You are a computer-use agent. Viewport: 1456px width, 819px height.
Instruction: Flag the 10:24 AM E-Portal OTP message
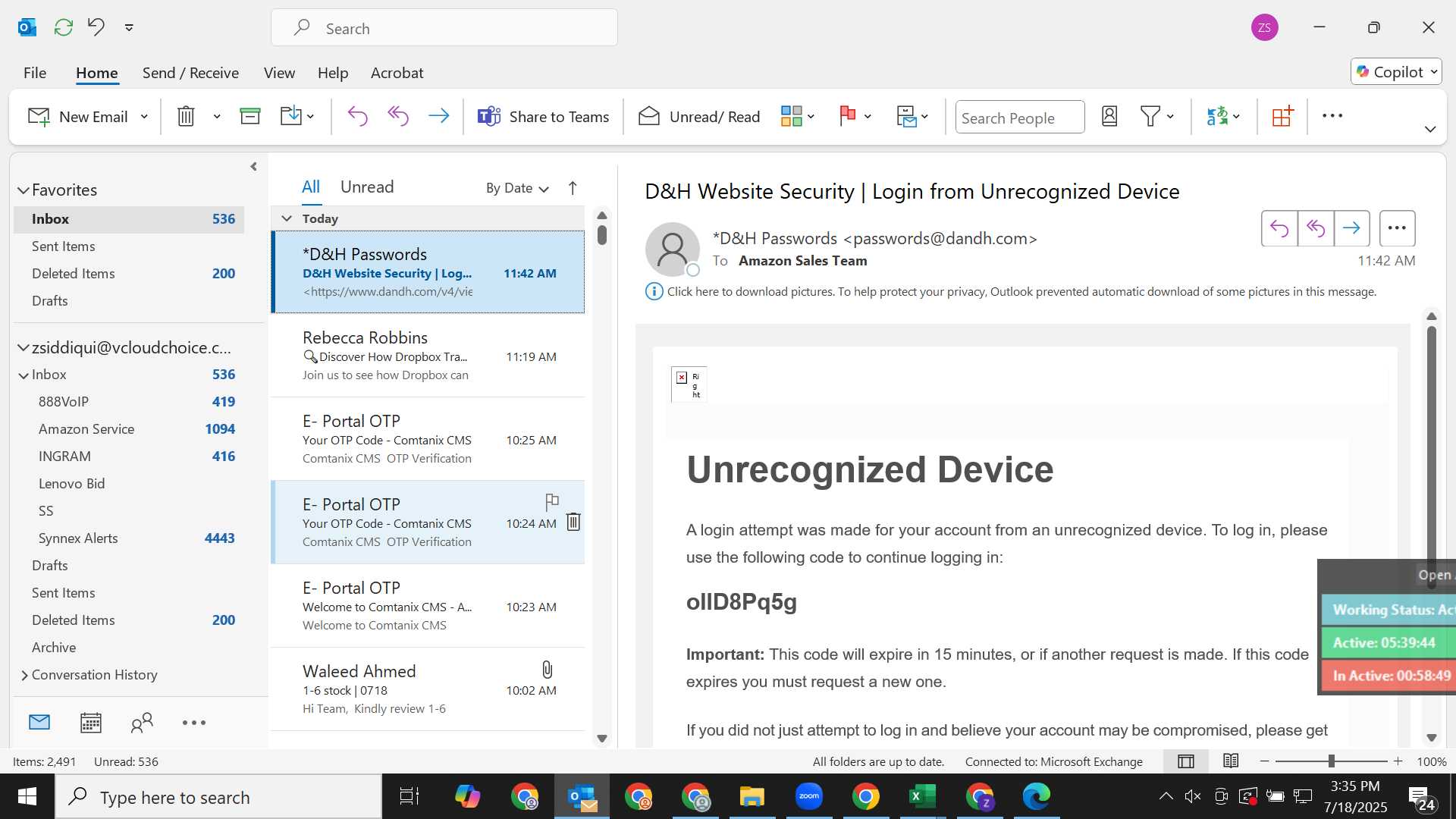pyautogui.click(x=552, y=502)
